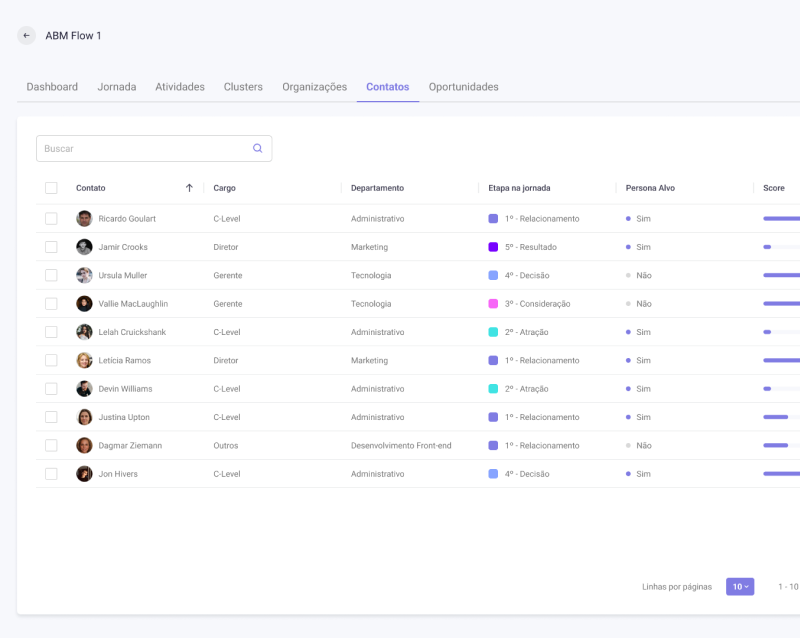The height and width of the screenshot is (638, 800).
Task: Click Ricardo Goulart's avatar
Action: (x=84, y=219)
